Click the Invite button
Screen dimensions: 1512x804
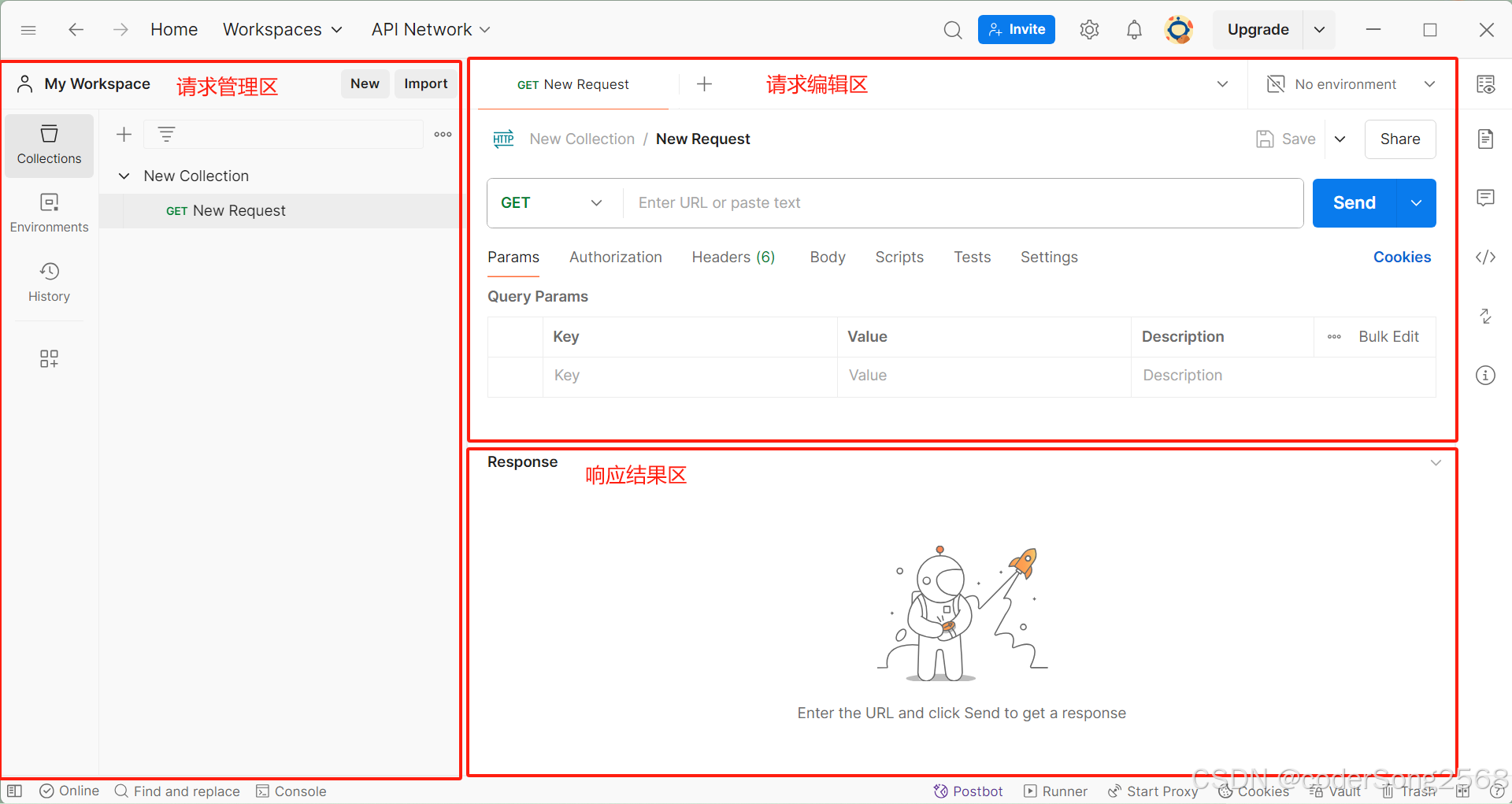(1017, 30)
